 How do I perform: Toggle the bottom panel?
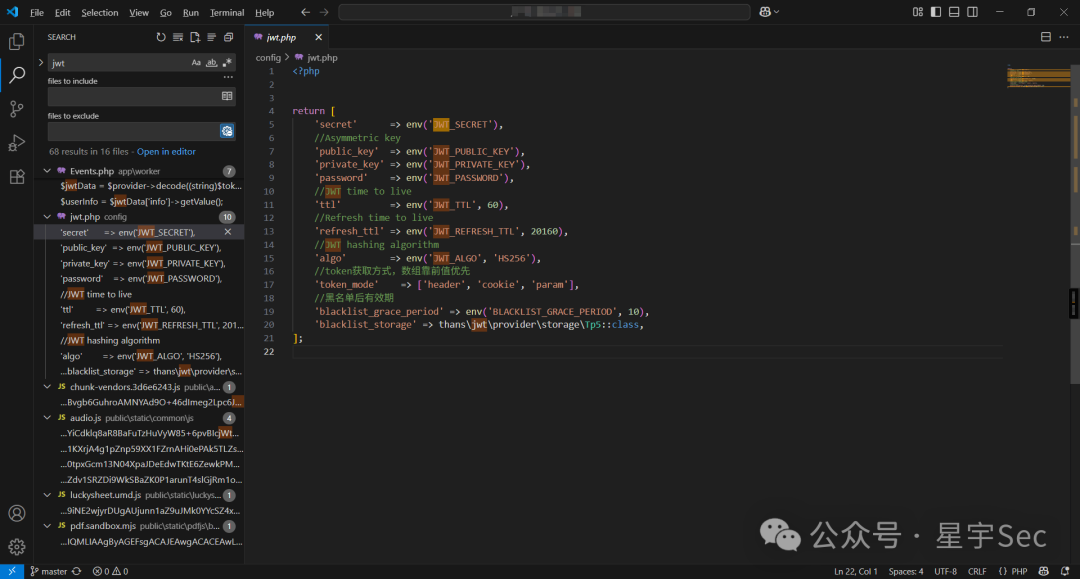(954, 12)
